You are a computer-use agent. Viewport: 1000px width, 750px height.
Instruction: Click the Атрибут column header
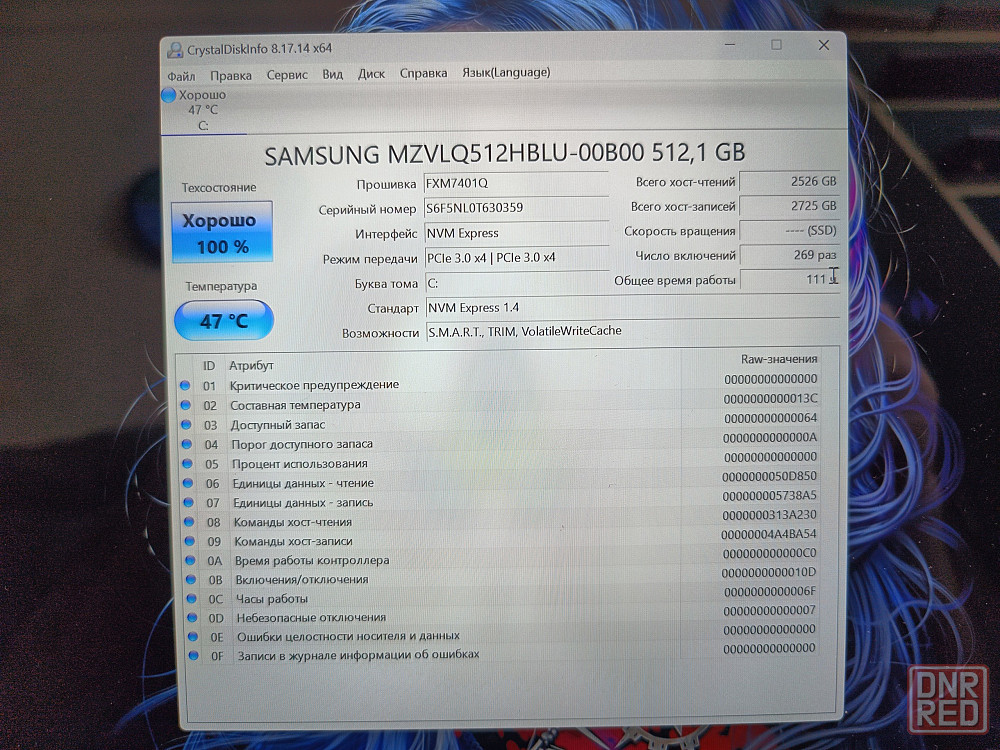[251, 365]
